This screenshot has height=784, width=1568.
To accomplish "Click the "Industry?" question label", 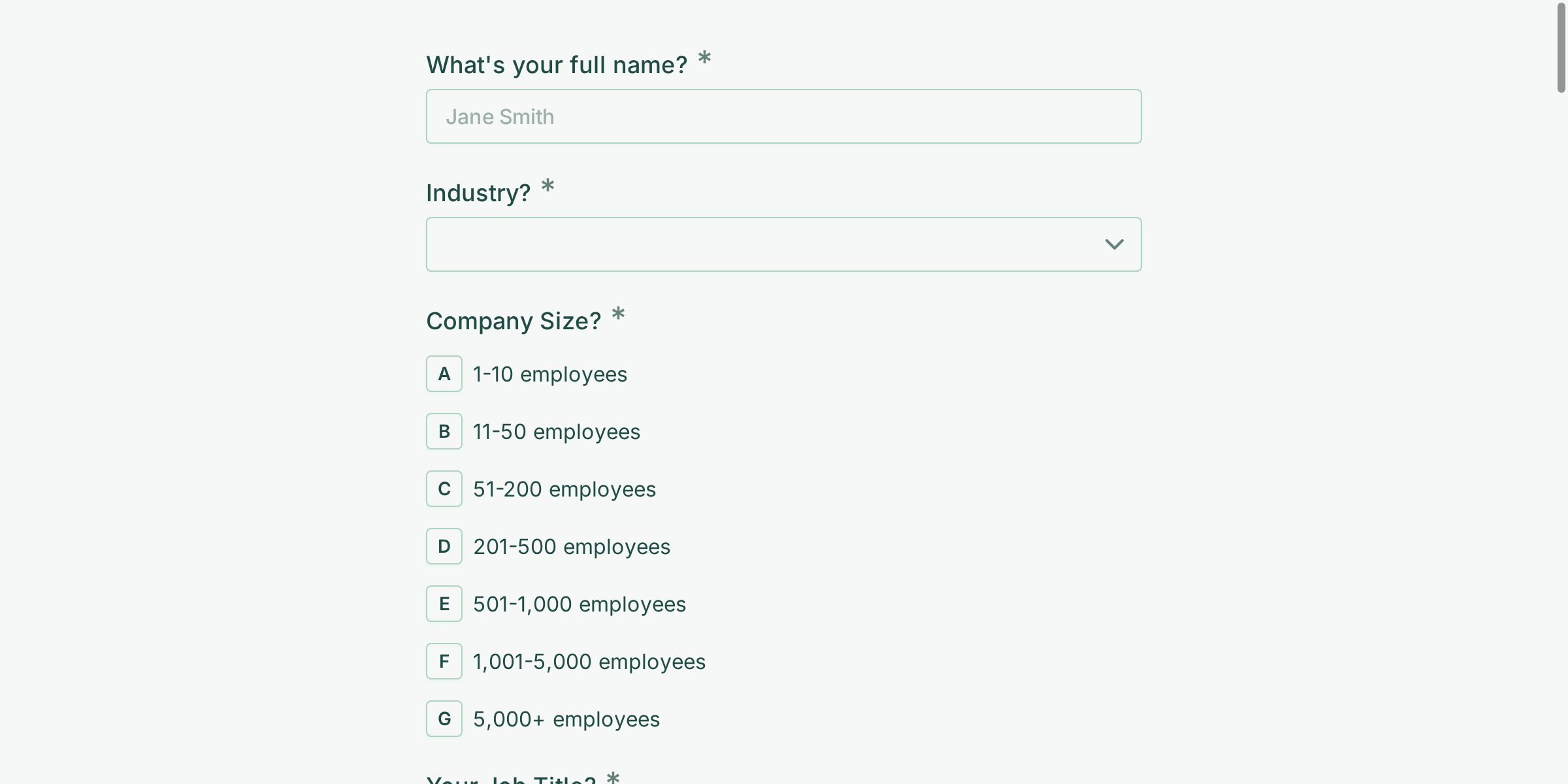I will click(478, 193).
